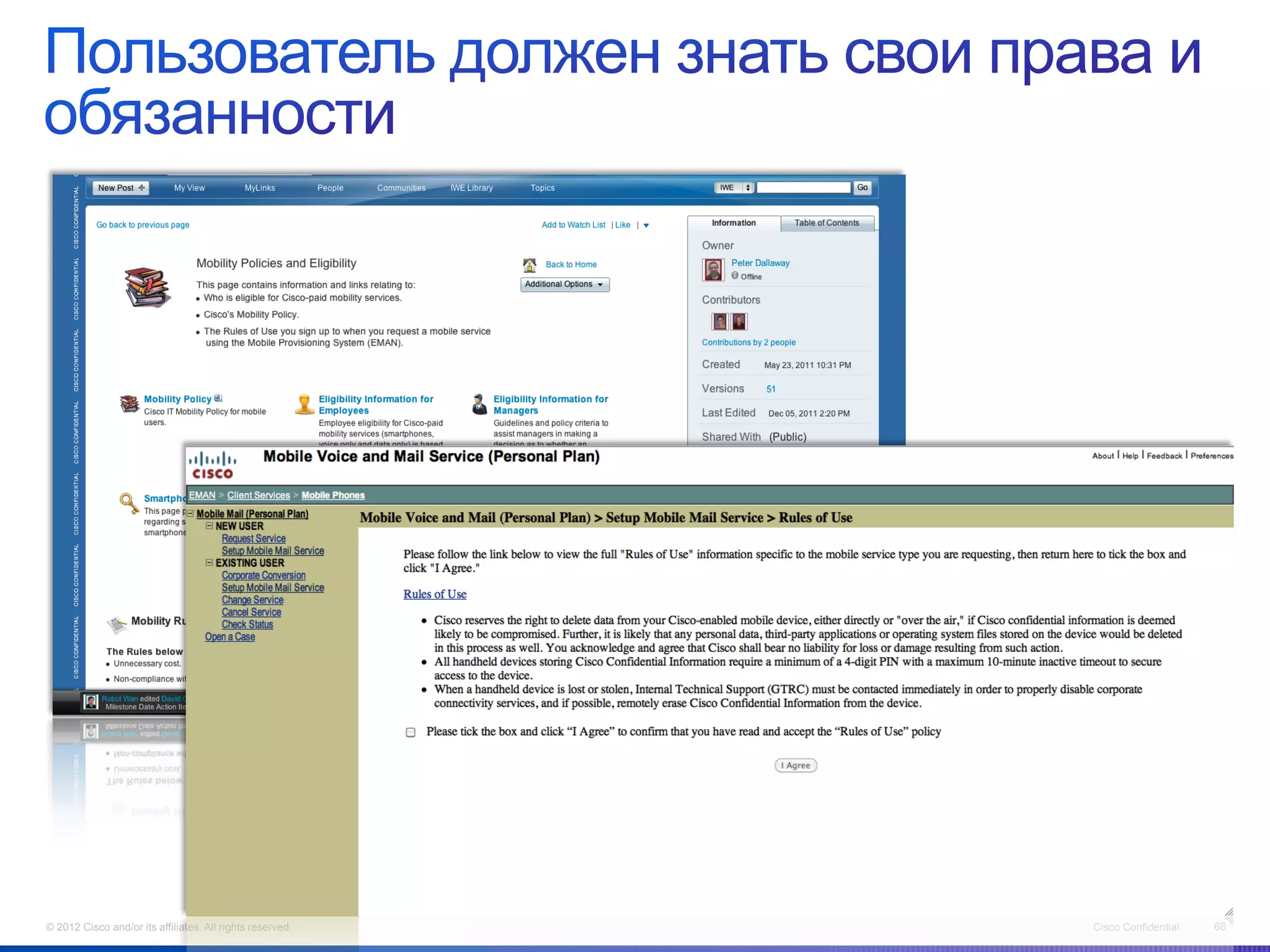Click the Go search button
Image resolution: width=1270 pixels, height=952 pixels.
863,188
